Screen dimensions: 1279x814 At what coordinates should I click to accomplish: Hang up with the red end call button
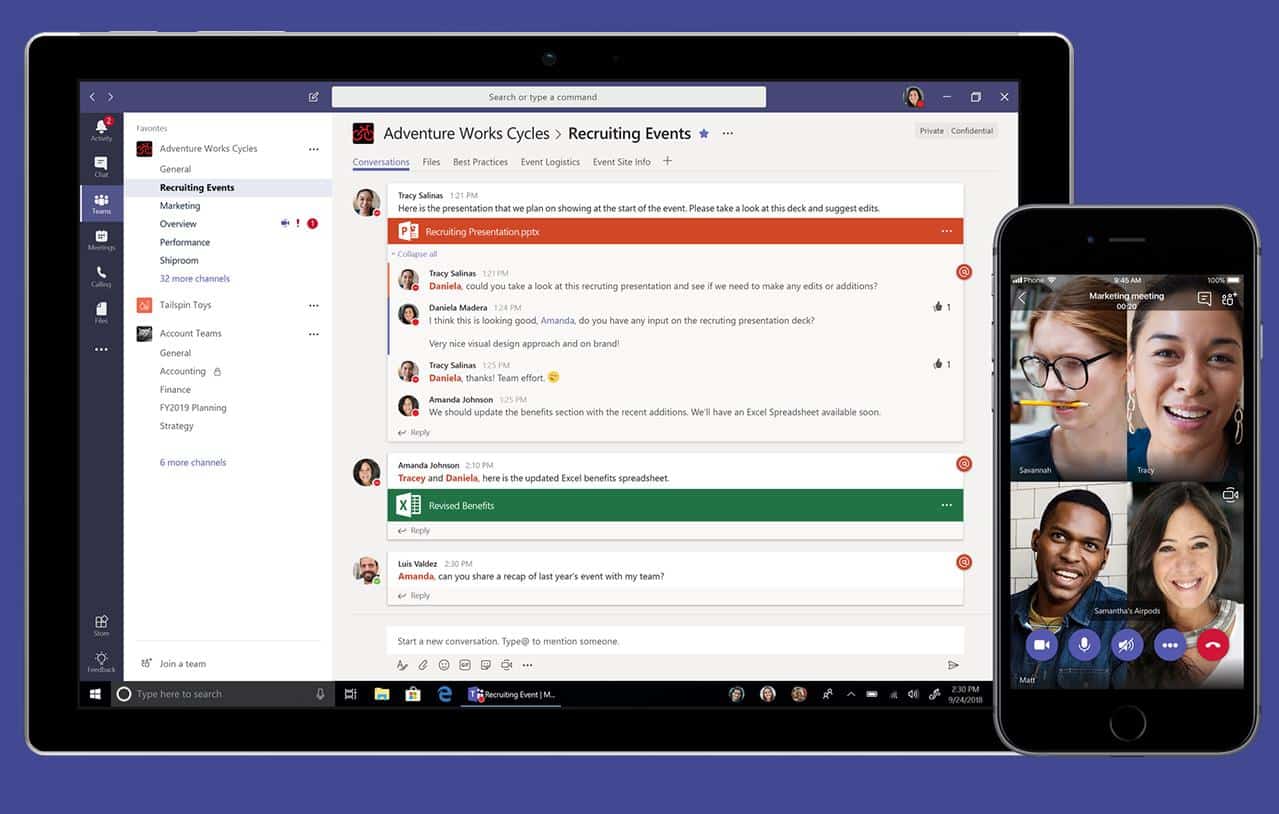1213,645
